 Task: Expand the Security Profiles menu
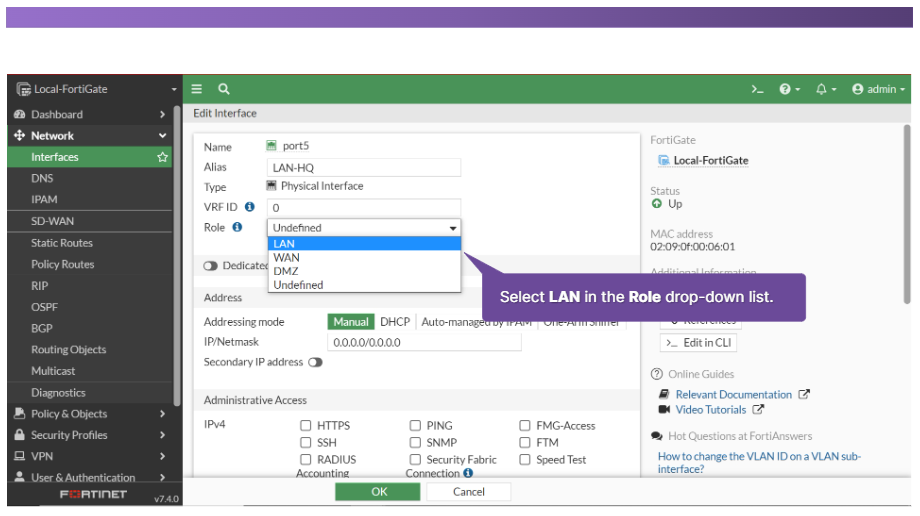[x=163, y=435]
